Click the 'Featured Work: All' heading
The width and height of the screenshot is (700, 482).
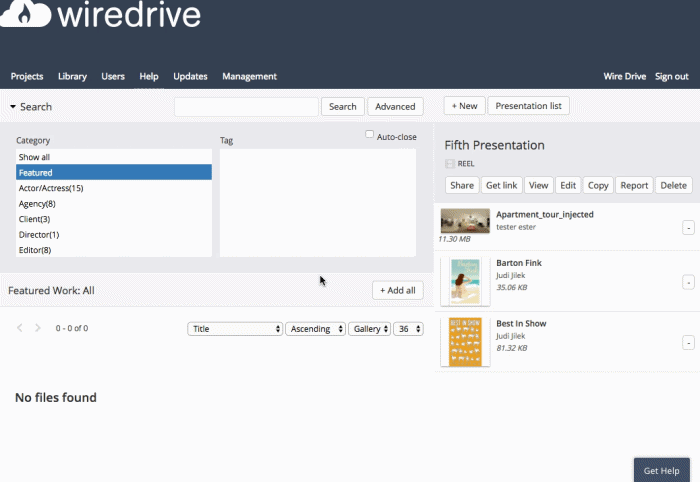[x=51, y=291]
